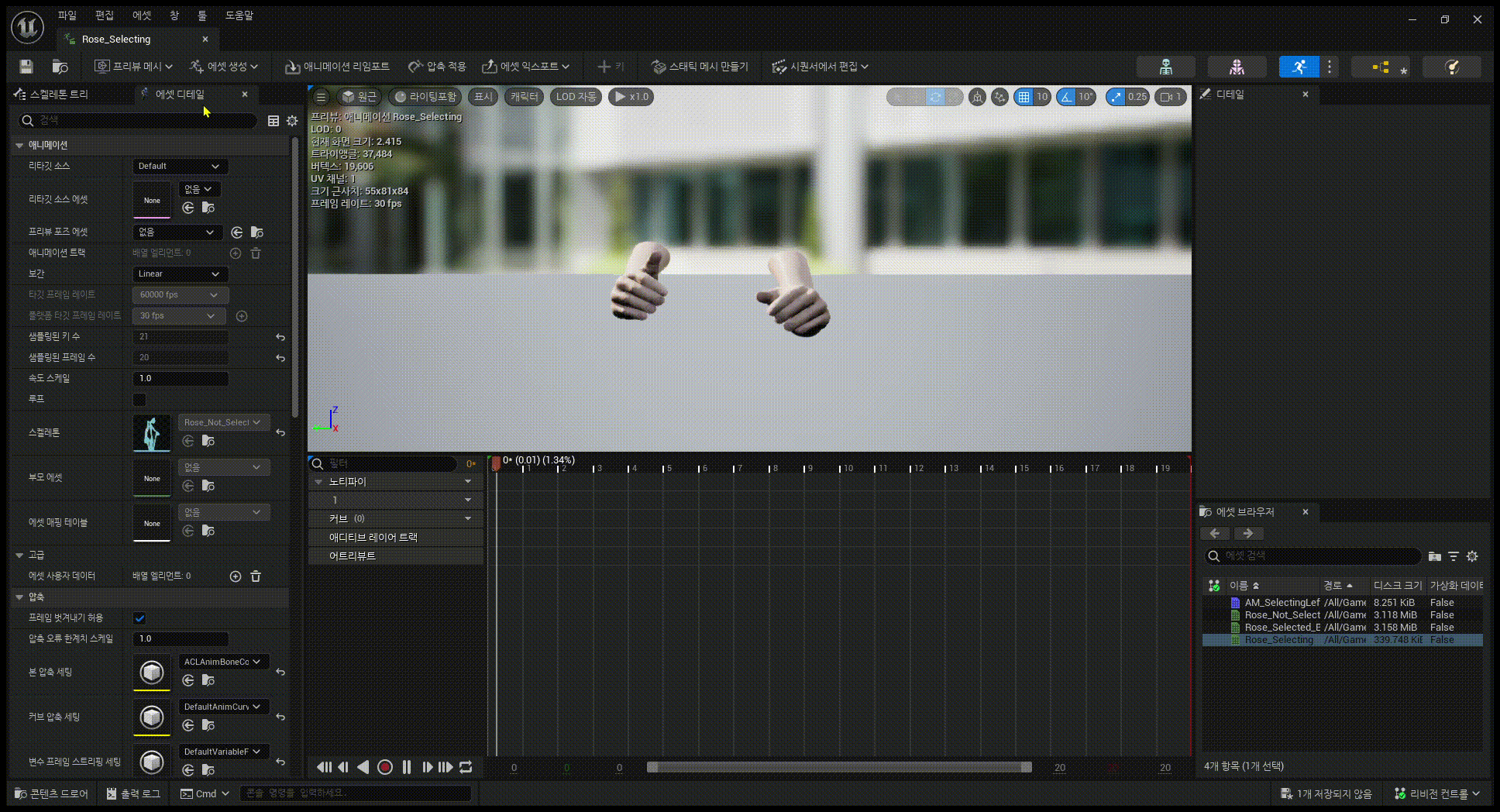Open Preview Mesh dropdown
Image resolution: width=1500 pixels, height=812 pixels.
pyautogui.click(x=133, y=67)
